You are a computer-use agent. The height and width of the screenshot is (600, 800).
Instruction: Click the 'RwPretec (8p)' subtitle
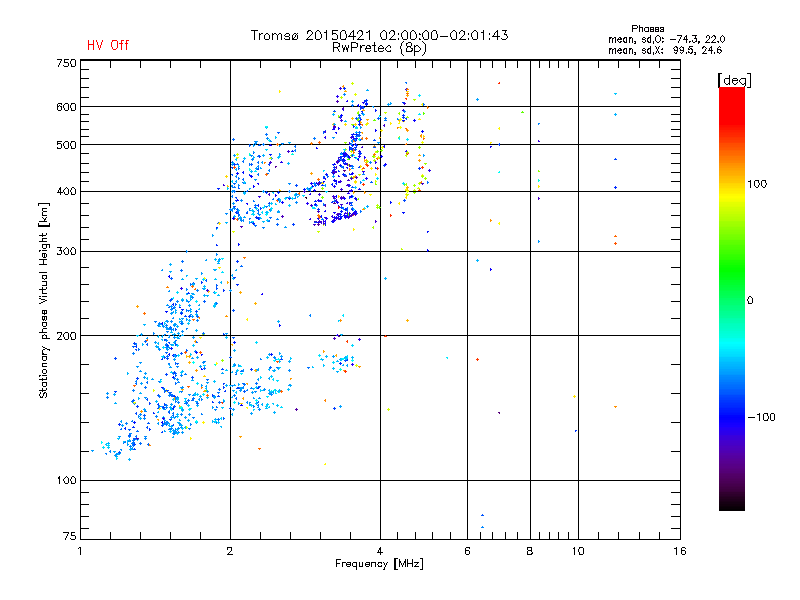(x=379, y=48)
